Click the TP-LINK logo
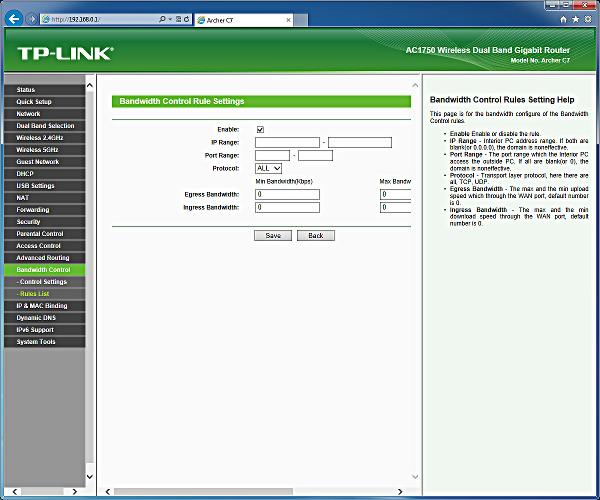 point(65,54)
